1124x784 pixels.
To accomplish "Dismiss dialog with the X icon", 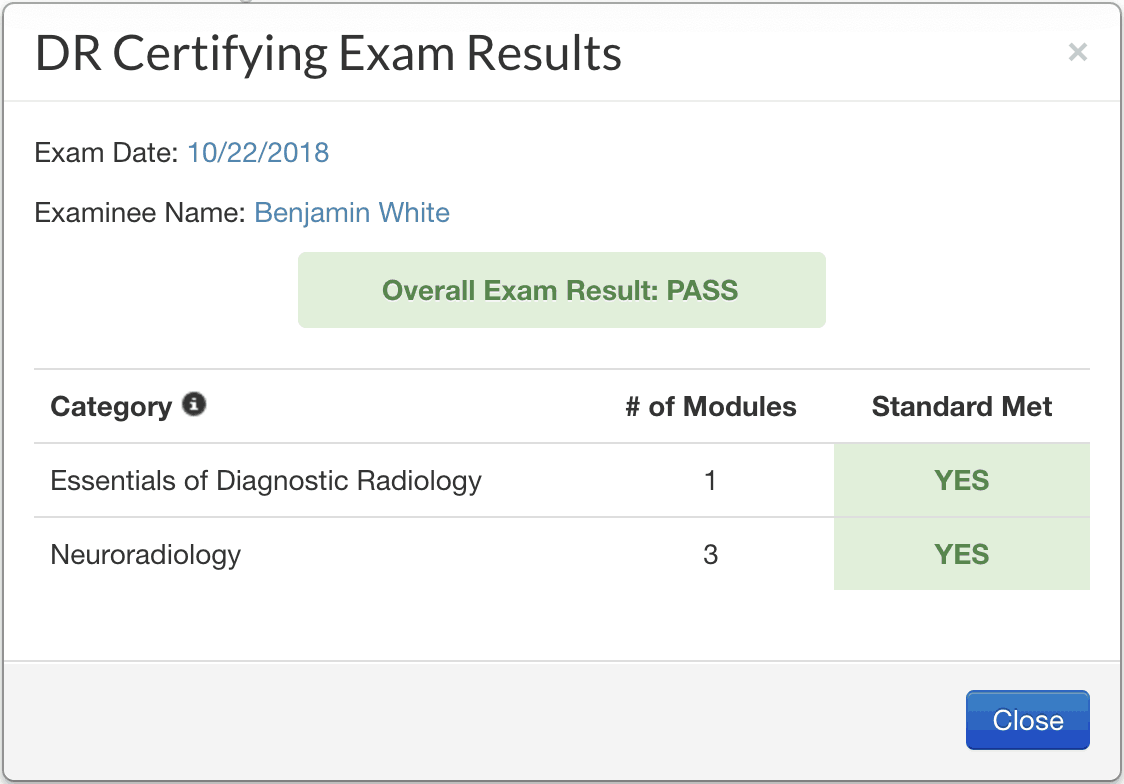I will coord(1077,53).
